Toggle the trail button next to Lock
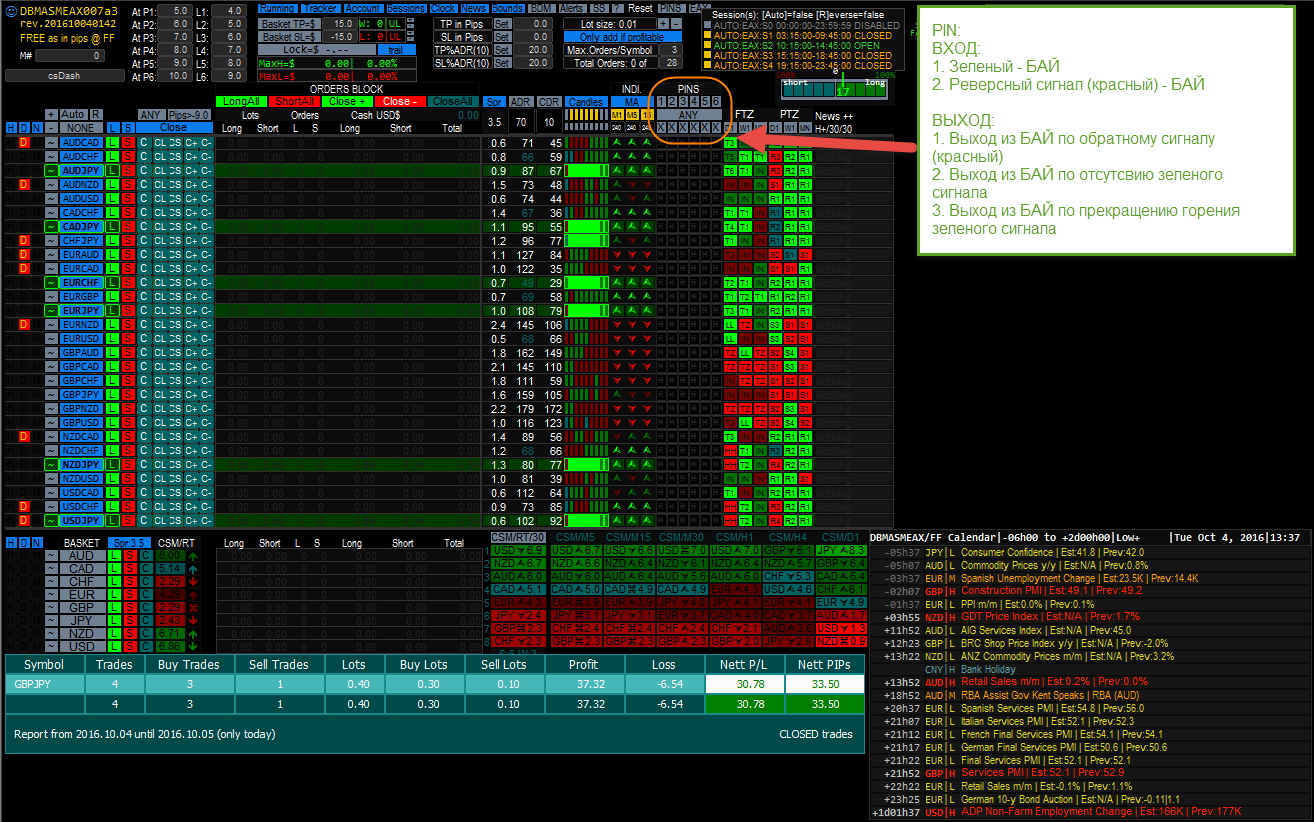Image resolution: width=1314 pixels, height=822 pixels. pyautogui.click(x=397, y=50)
